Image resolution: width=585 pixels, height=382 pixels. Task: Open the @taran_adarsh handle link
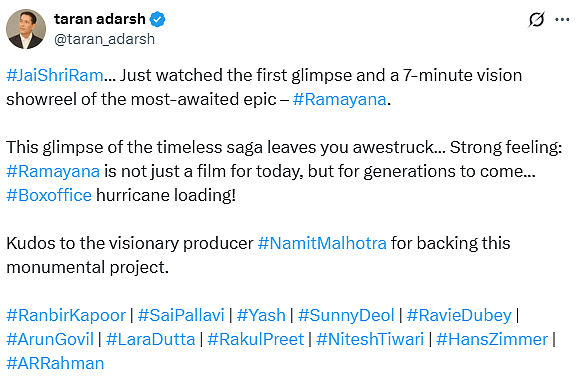click(x=104, y=39)
